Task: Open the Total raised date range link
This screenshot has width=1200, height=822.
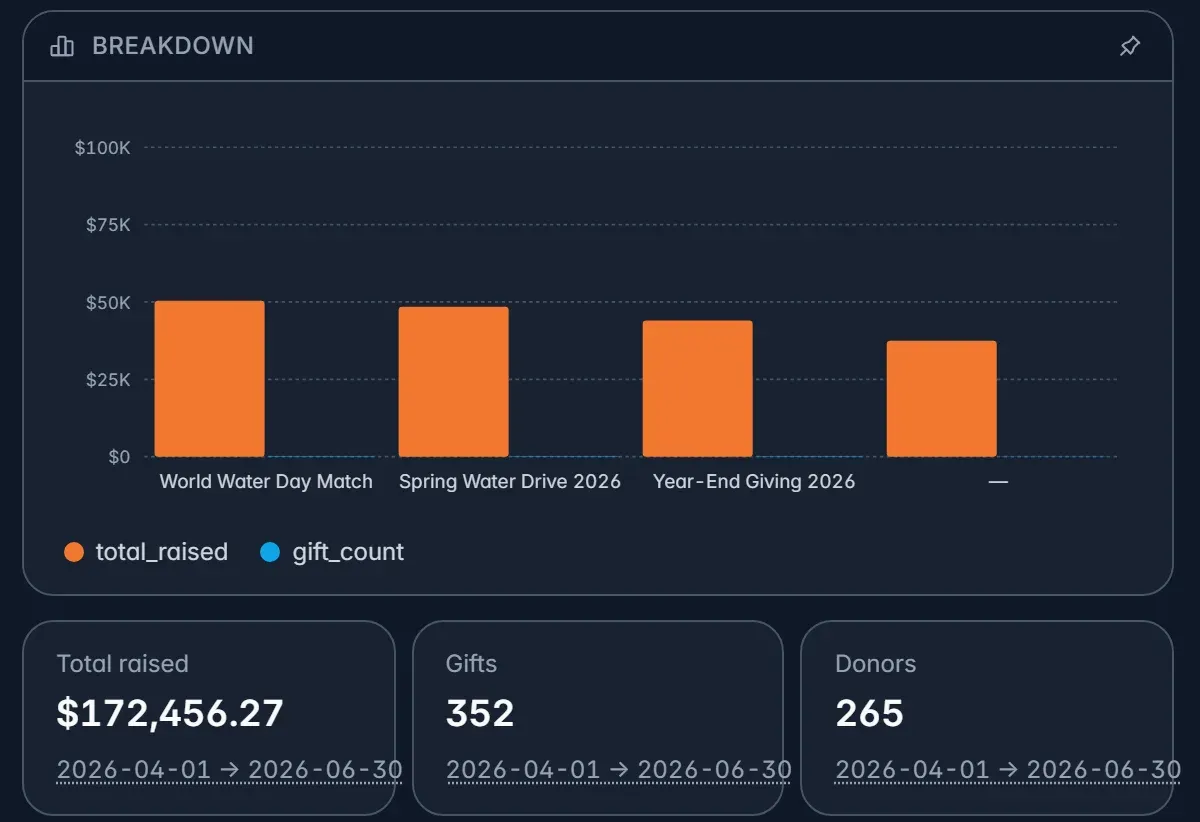Action: tap(229, 769)
